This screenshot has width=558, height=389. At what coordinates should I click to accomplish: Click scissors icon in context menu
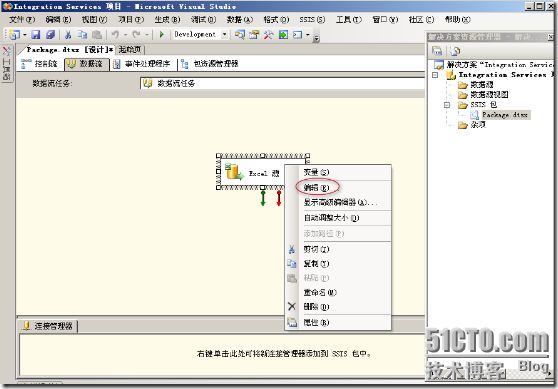(x=292, y=249)
